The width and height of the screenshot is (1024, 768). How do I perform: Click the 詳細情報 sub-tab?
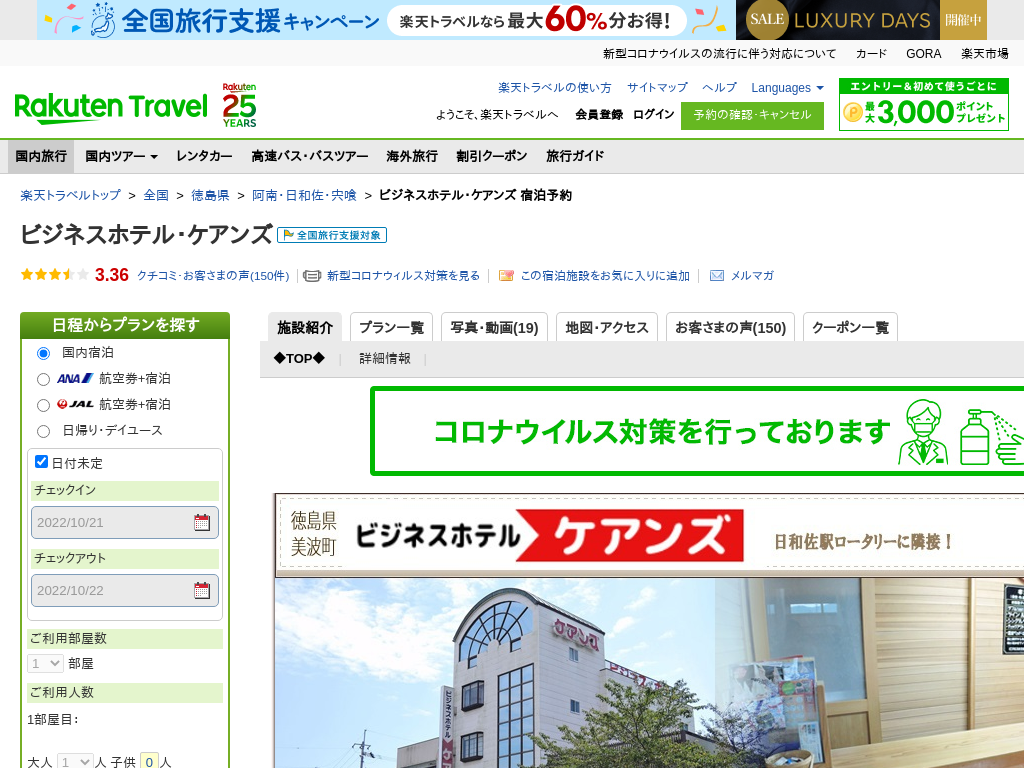385,359
